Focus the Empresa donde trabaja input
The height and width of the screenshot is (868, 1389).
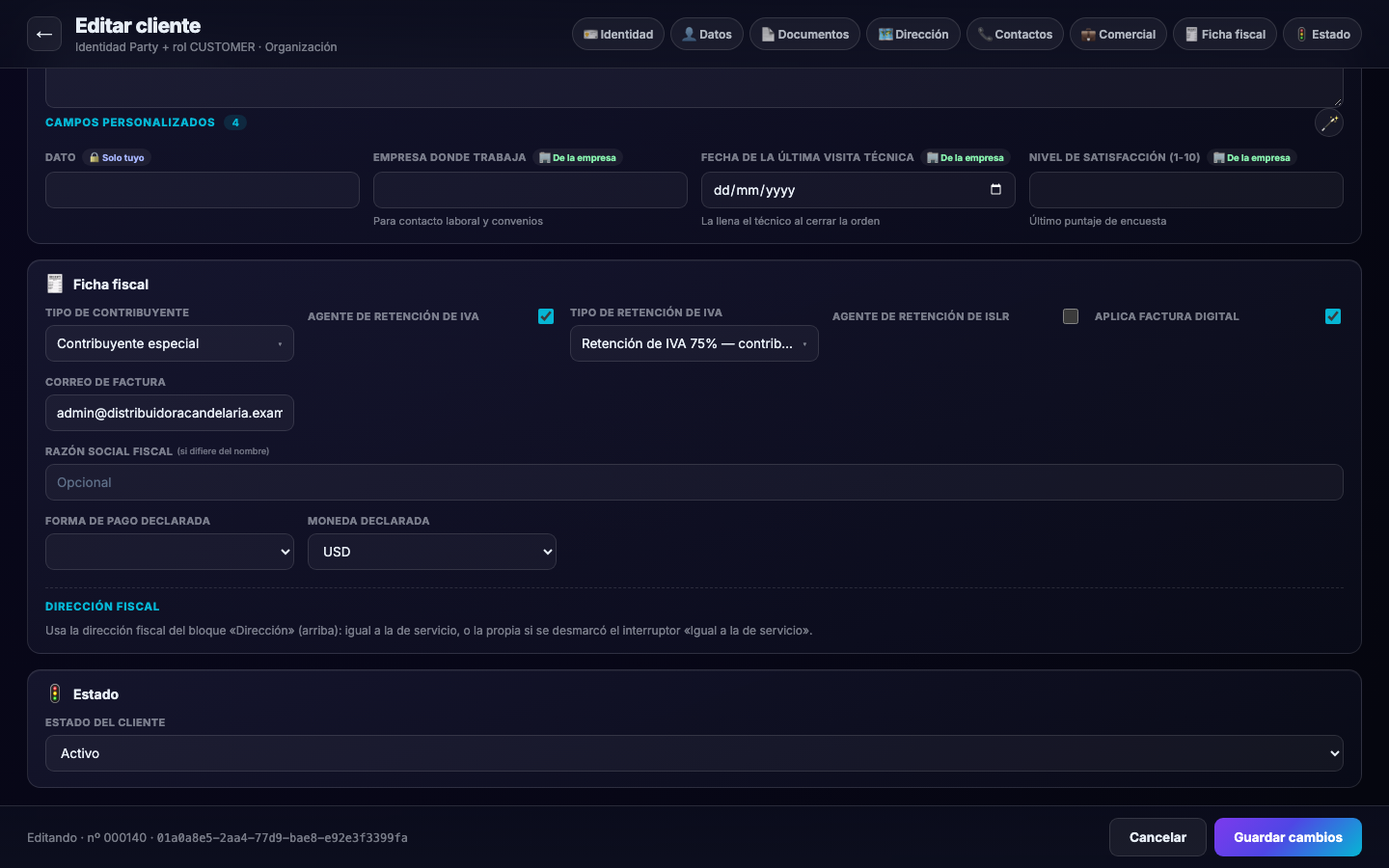(x=531, y=190)
